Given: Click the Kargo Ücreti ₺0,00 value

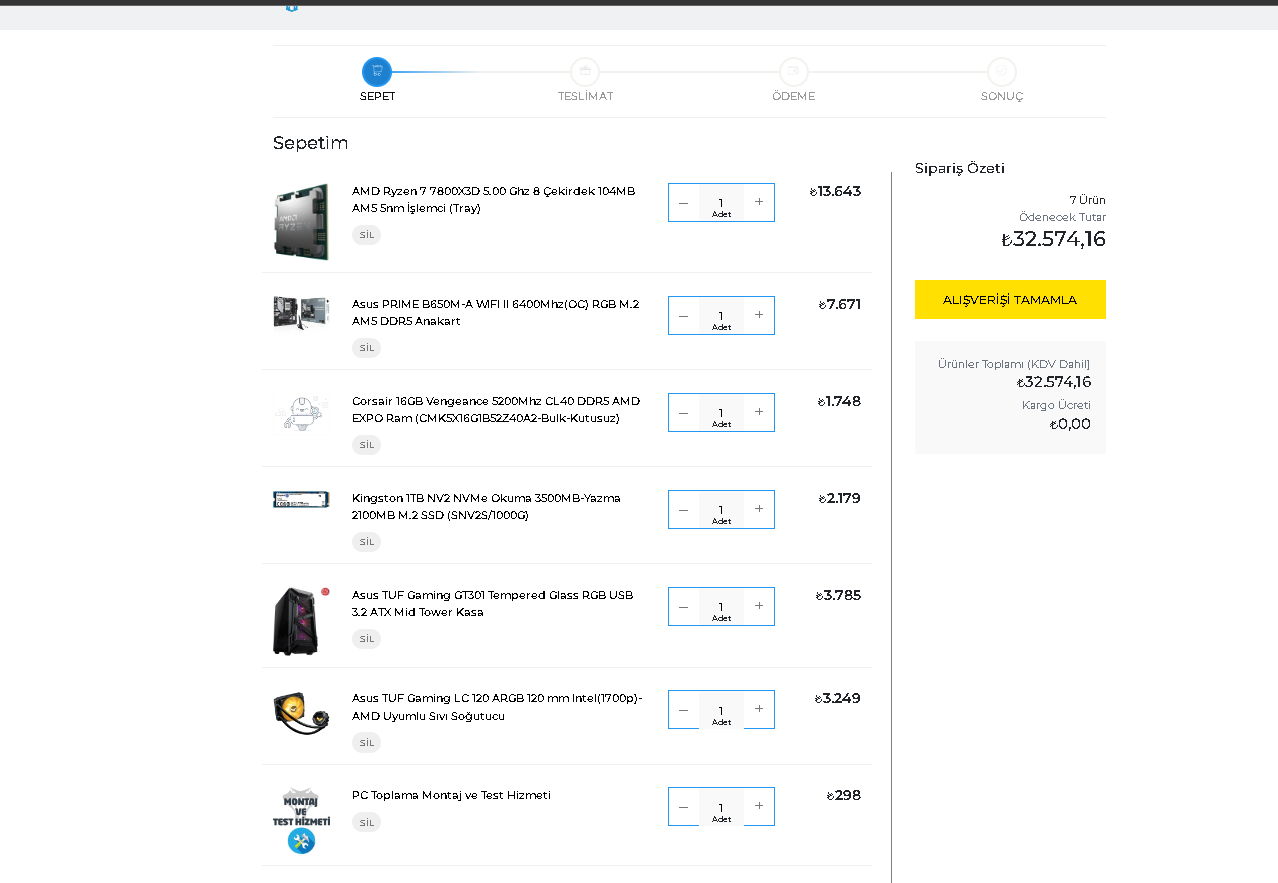Looking at the screenshot, I should [1070, 424].
